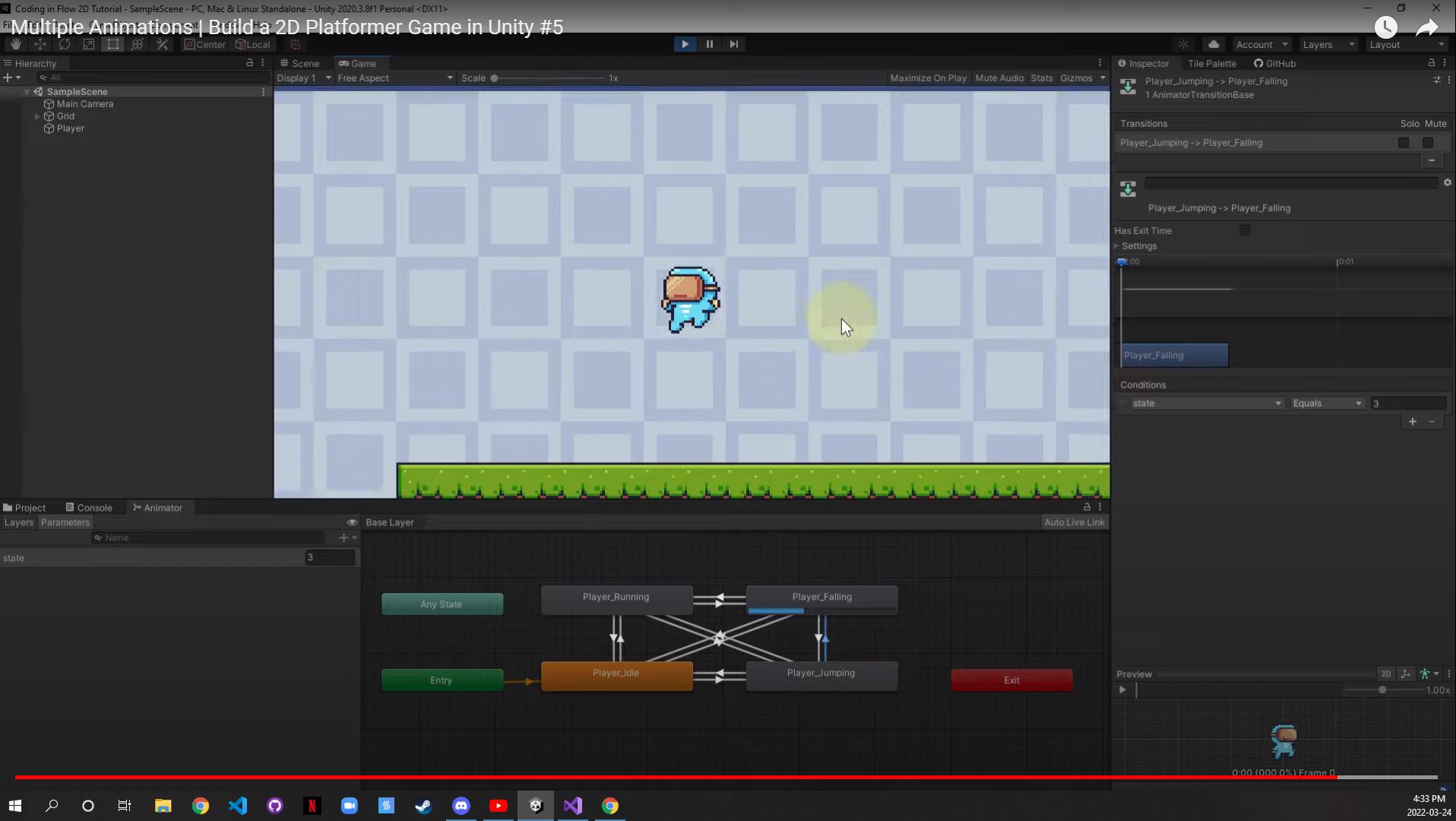
Task: Open the condition parameter 'state' dropdown
Action: click(1207, 404)
